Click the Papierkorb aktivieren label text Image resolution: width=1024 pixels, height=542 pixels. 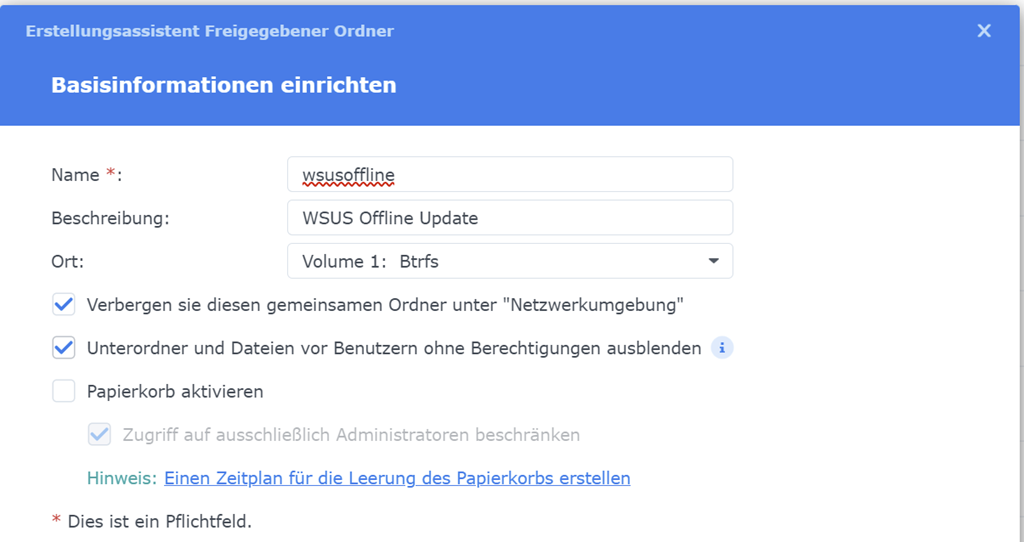click(x=175, y=391)
